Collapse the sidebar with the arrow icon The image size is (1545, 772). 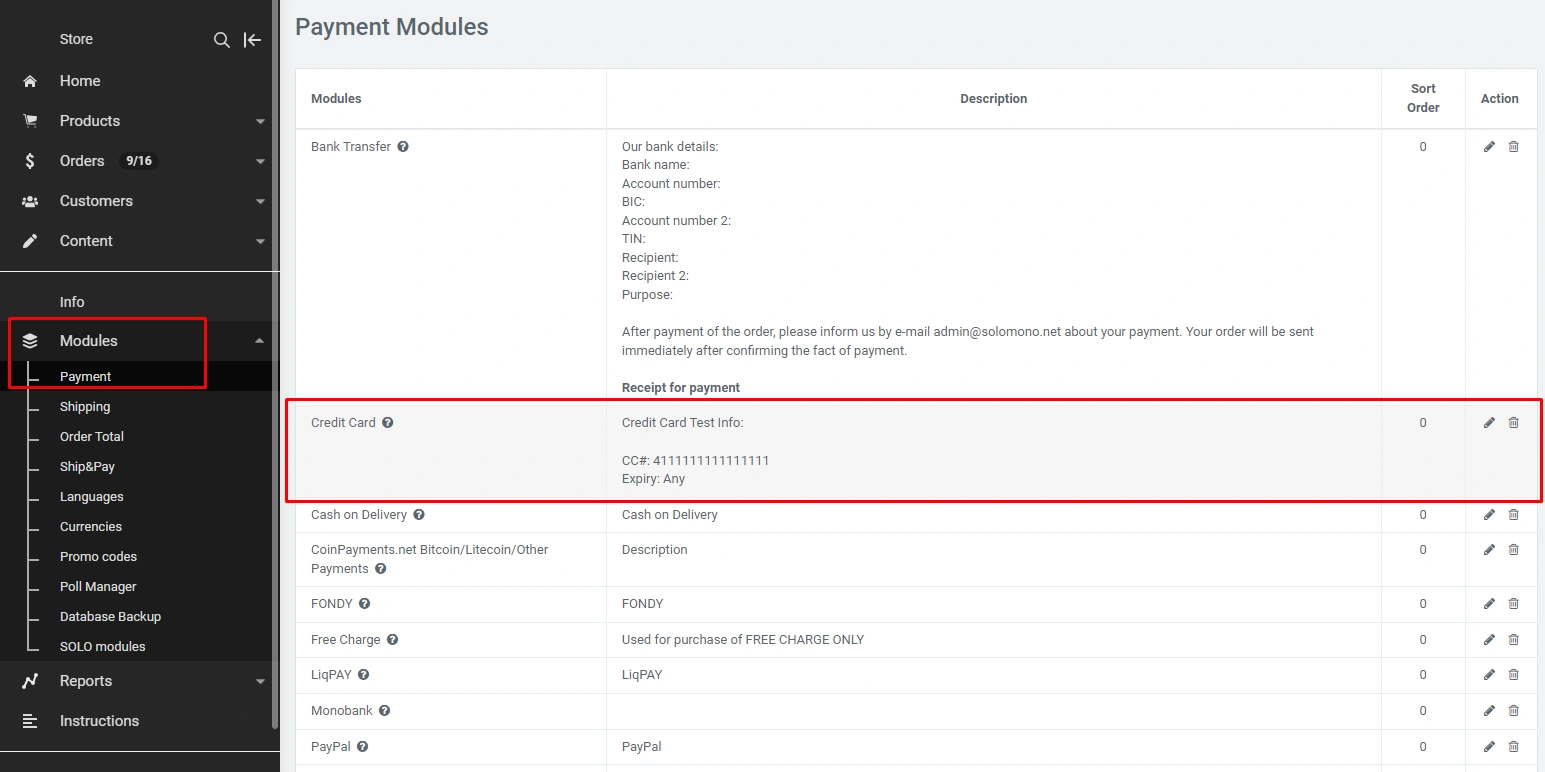click(x=253, y=40)
